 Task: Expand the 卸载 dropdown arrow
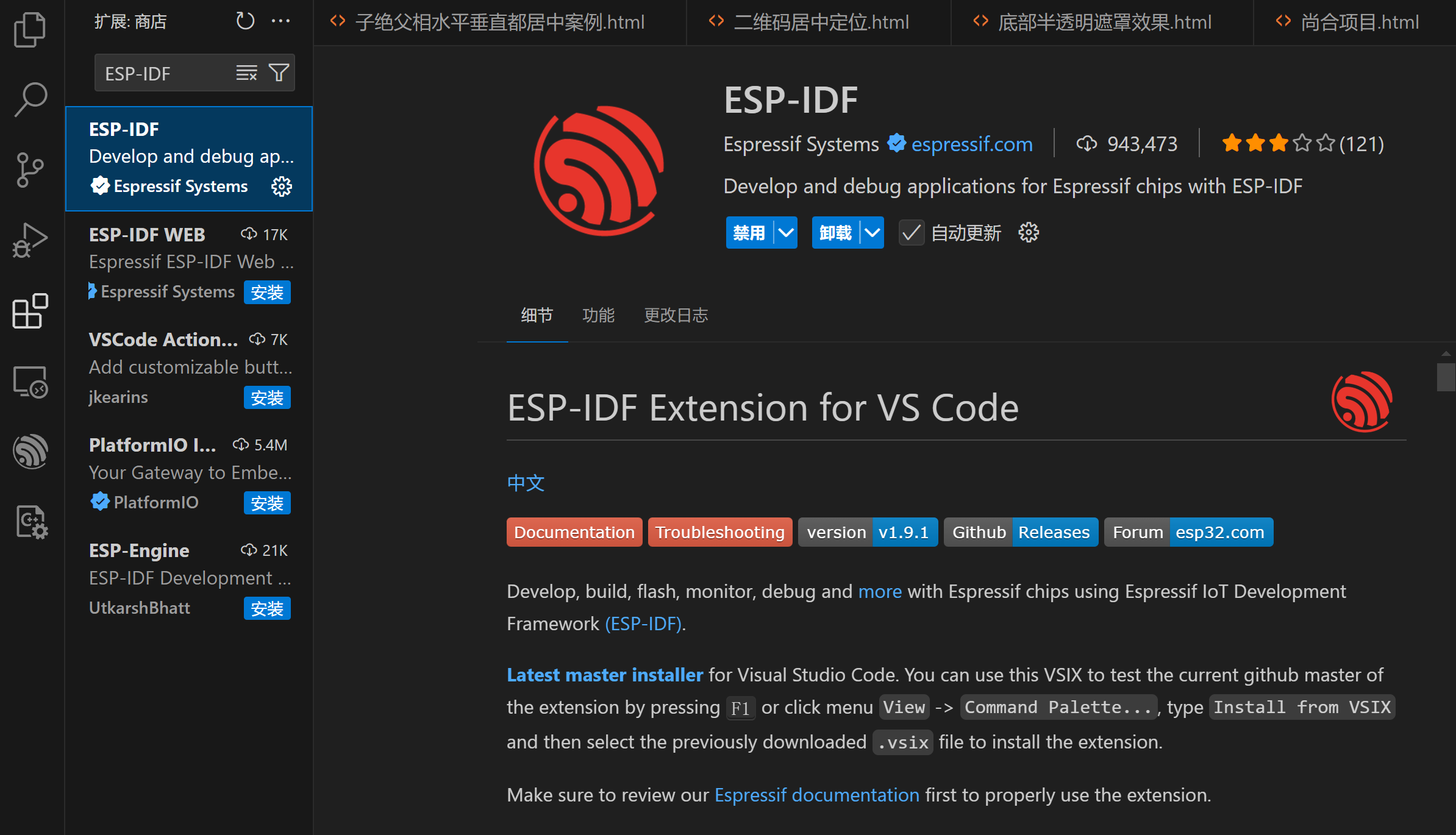click(872, 233)
